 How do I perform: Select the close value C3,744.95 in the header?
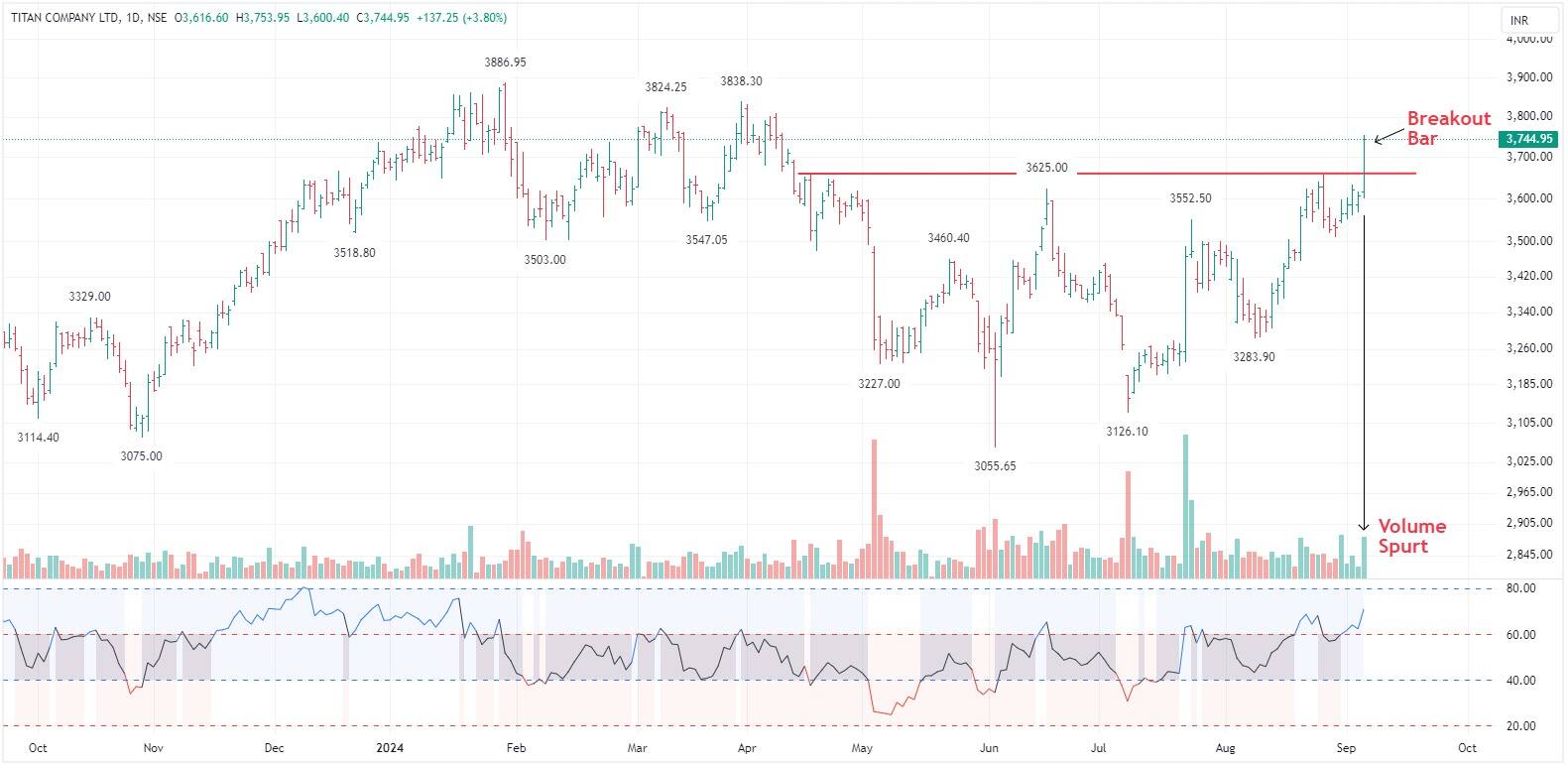[383, 19]
